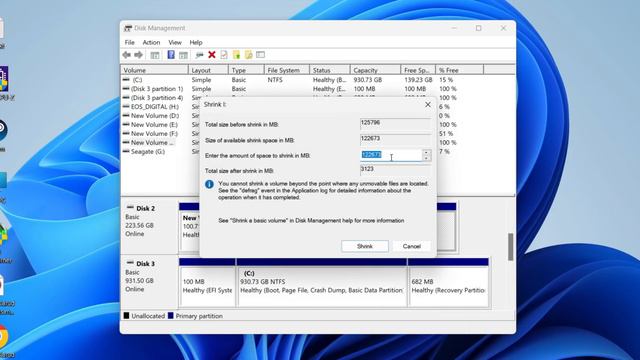Click the drive icon next to (C:) volume
This screenshot has height=360, width=640.
126,80
